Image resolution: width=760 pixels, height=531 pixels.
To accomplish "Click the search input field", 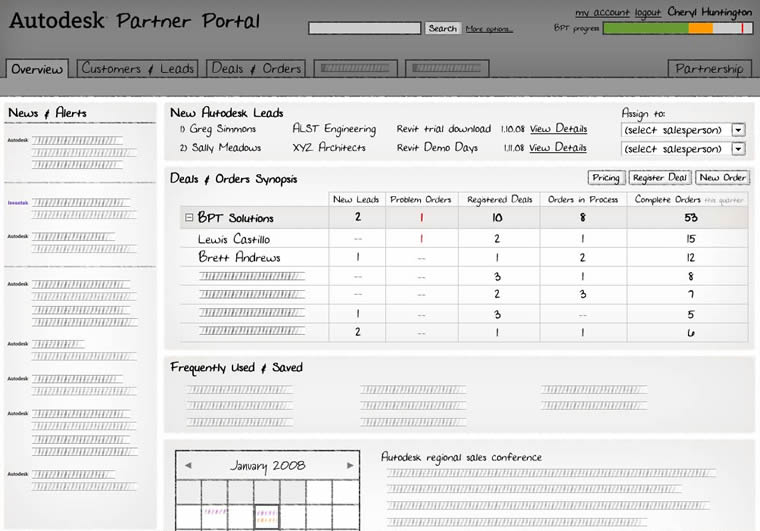I will [364, 29].
